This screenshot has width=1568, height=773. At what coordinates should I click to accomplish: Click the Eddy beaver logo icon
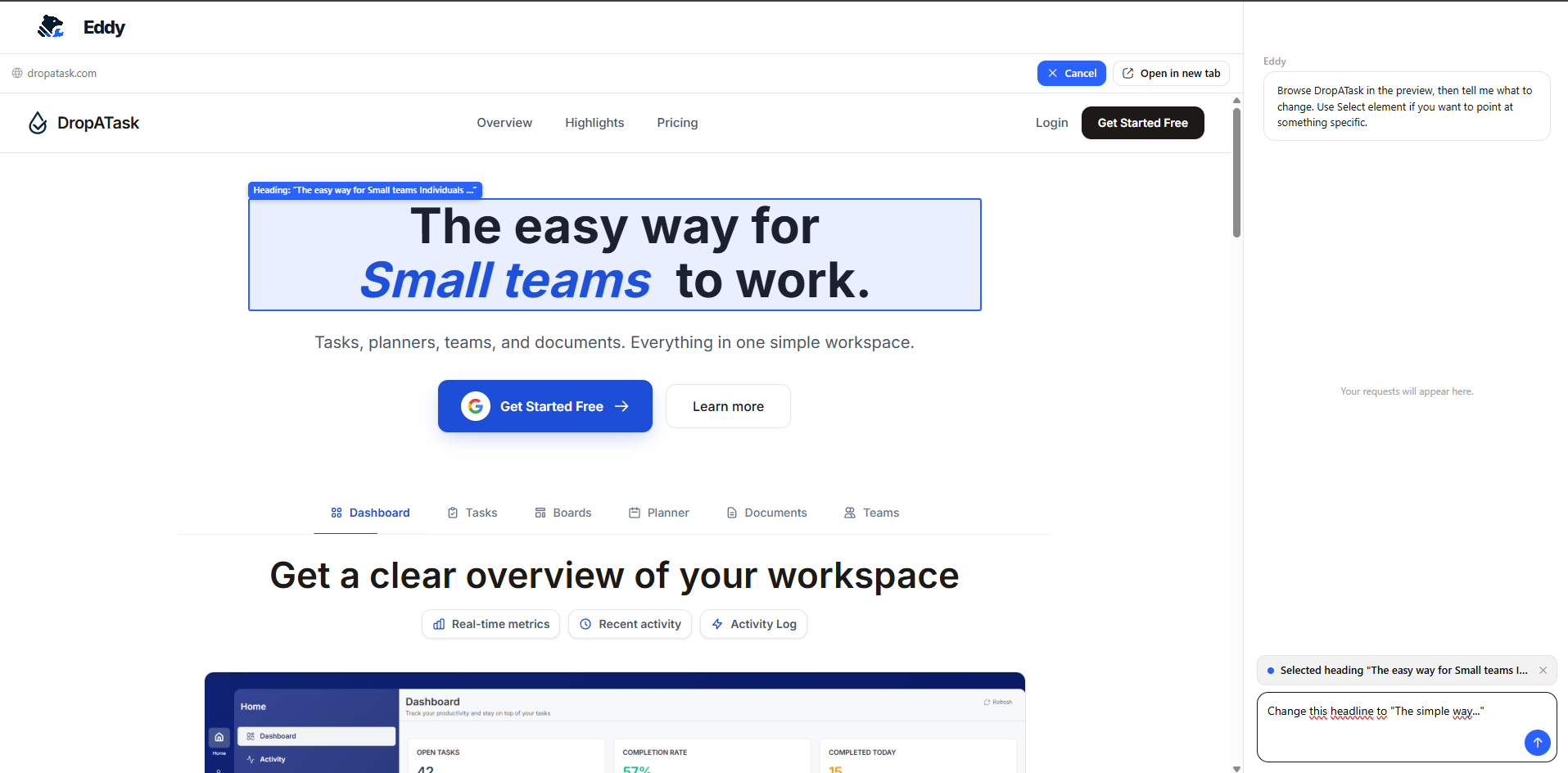point(51,27)
